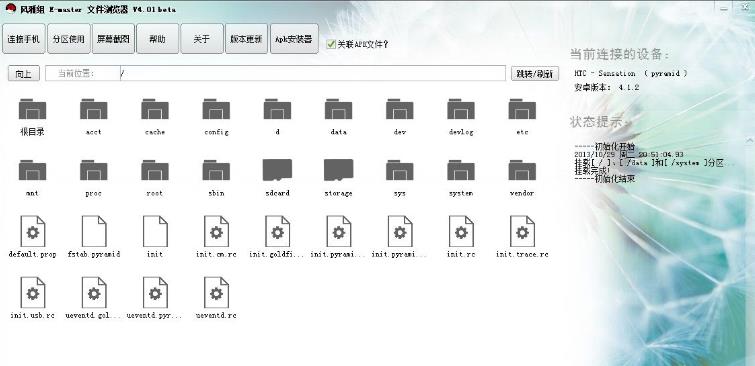Select the system folder icon
755x366 pixels.
coord(461,170)
